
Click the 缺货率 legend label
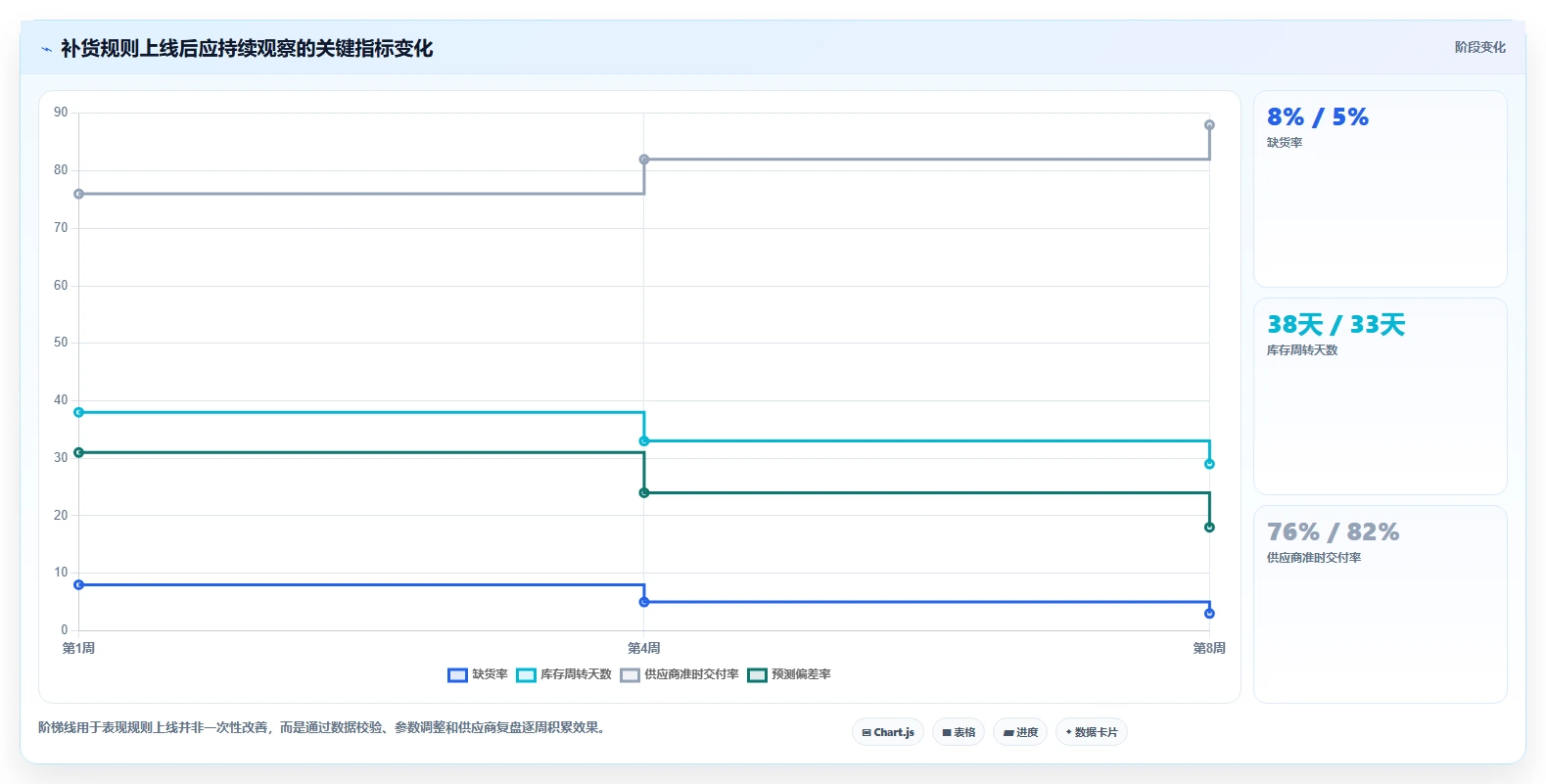490,674
